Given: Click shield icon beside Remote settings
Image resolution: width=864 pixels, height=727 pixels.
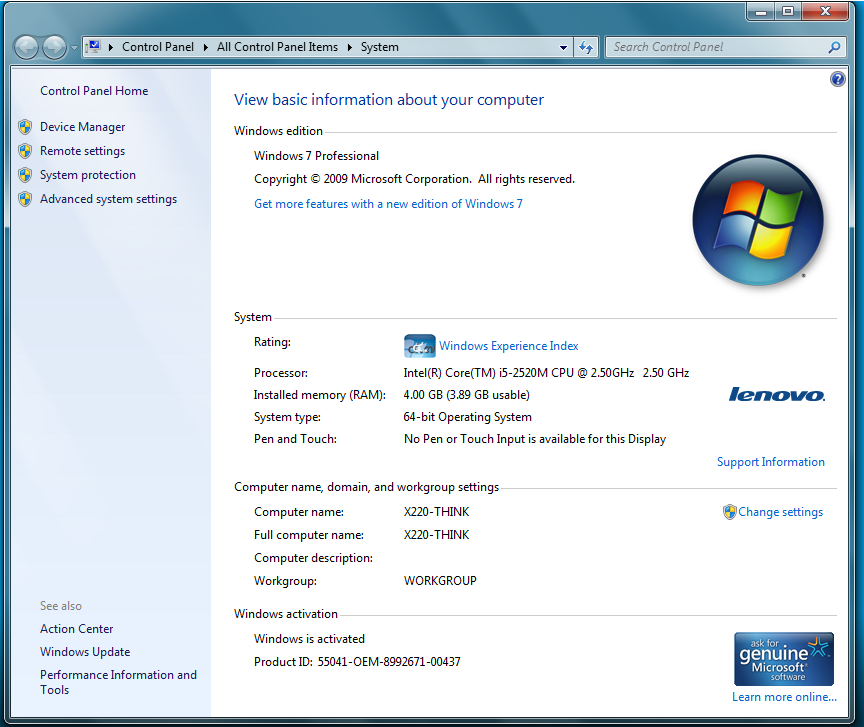Looking at the screenshot, I should point(25,150).
